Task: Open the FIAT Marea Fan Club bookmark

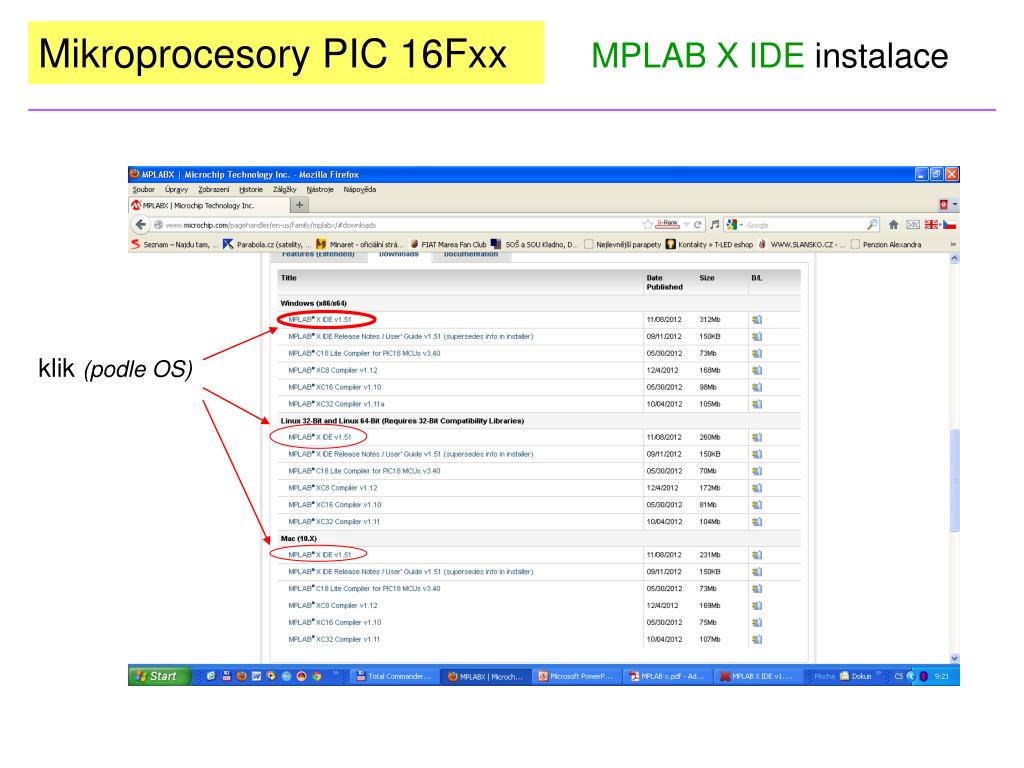Action: pyautogui.click(x=448, y=244)
